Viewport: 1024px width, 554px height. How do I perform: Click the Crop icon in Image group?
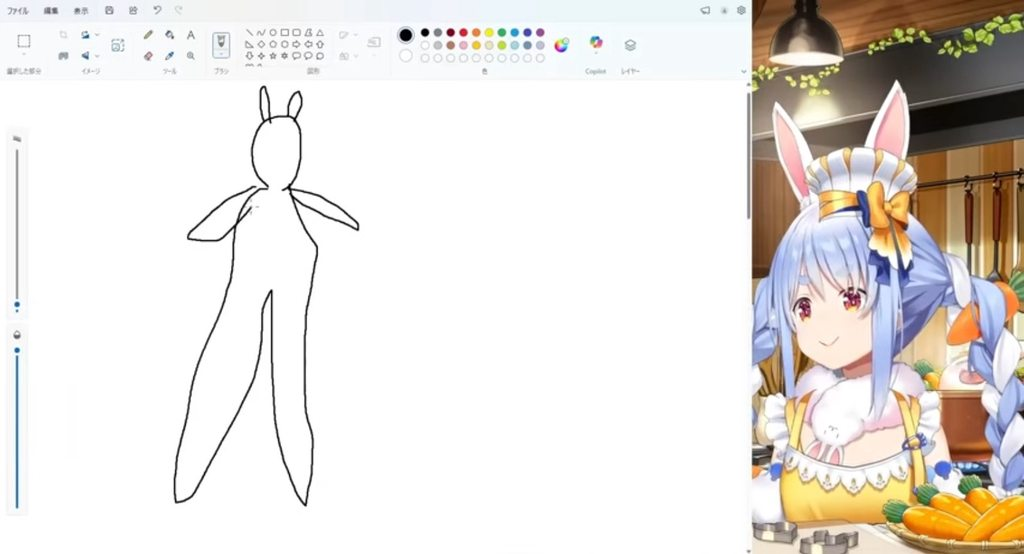click(x=63, y=35)
